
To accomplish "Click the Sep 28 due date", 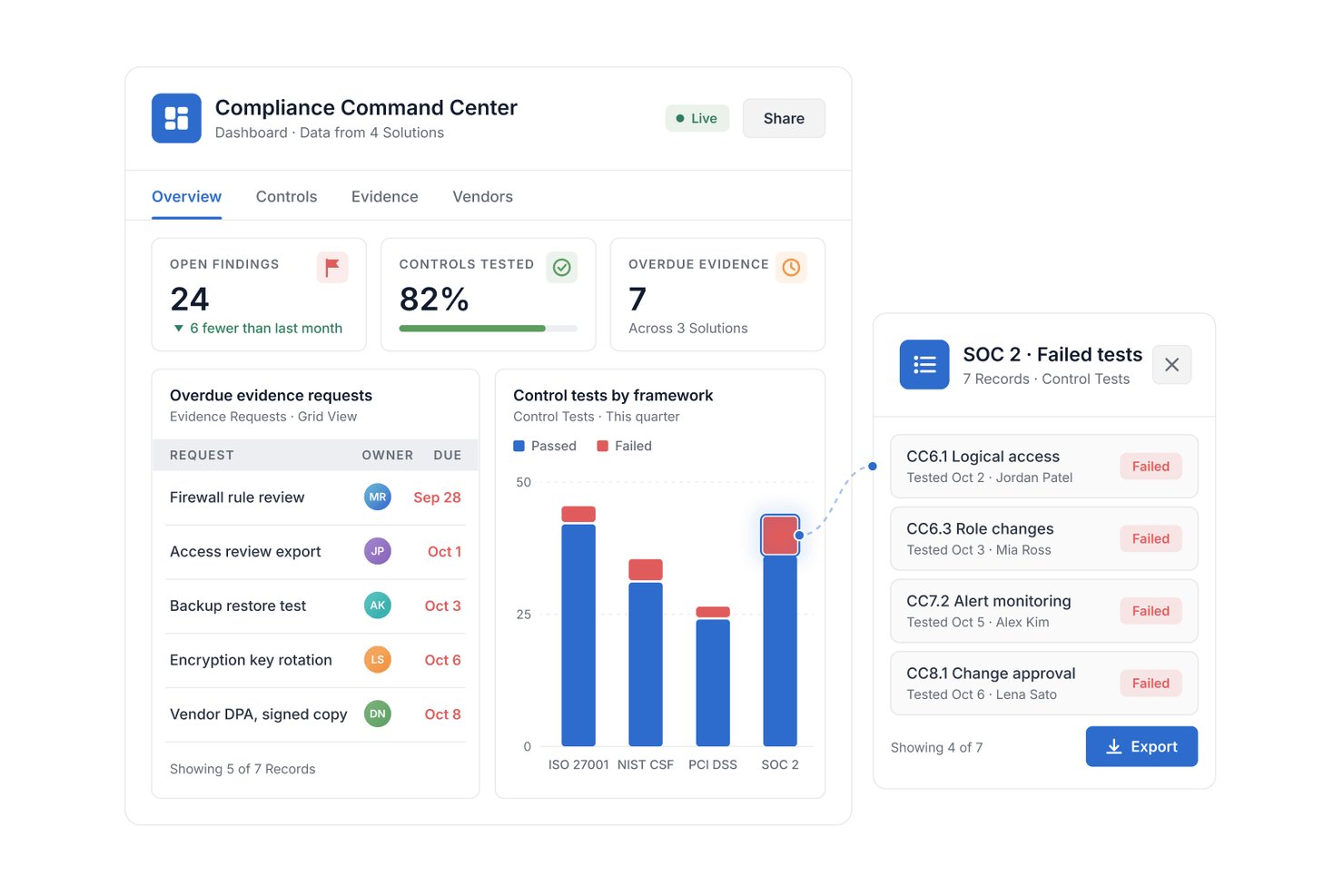I will [x=437, y=497].
